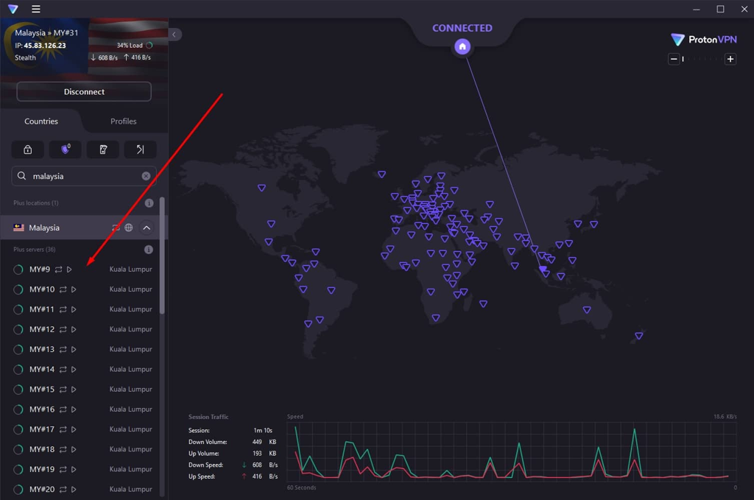The height and width of the screenshot is (500, 754).
Task: Click the Disconnect button
Action: pos(84,92)
